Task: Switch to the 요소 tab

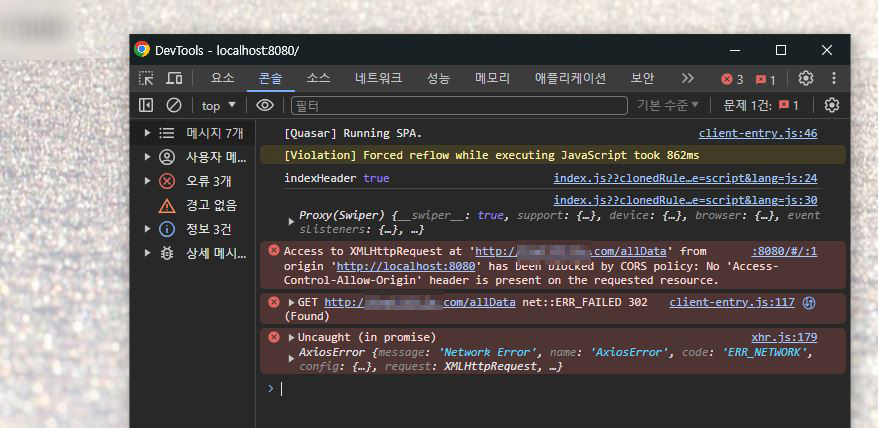Action: 222,78
